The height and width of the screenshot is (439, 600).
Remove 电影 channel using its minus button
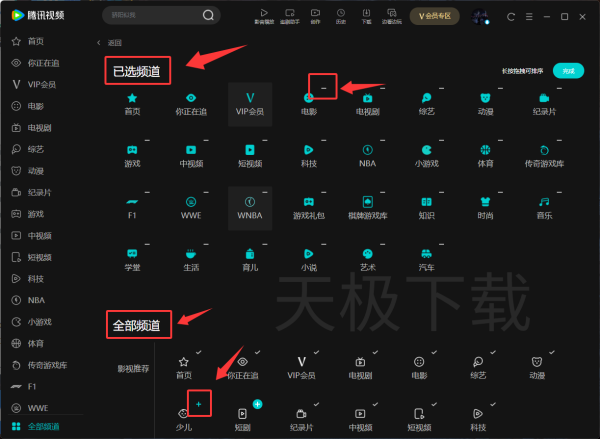coord(324,88)
